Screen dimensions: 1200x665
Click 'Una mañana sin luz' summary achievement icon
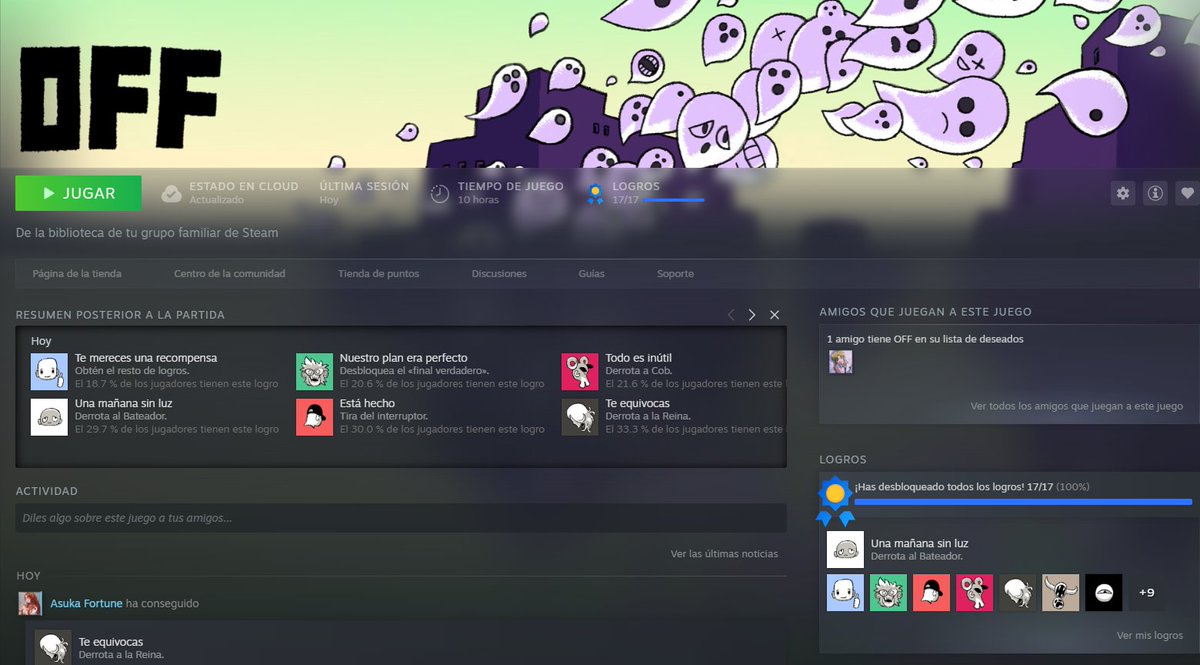coord(49,417)
